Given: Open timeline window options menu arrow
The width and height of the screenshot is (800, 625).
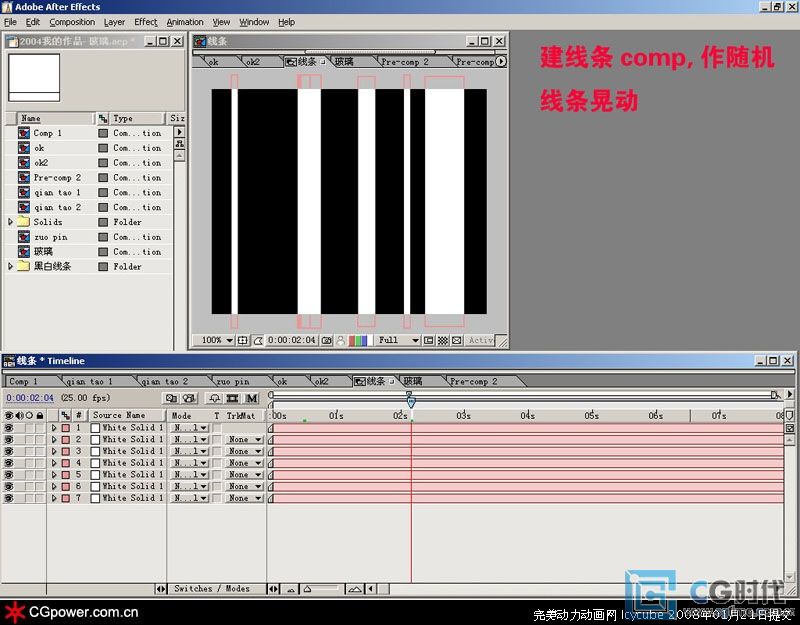Looking at the screenshot, I should pyautogui.click(x=790, y=394).
